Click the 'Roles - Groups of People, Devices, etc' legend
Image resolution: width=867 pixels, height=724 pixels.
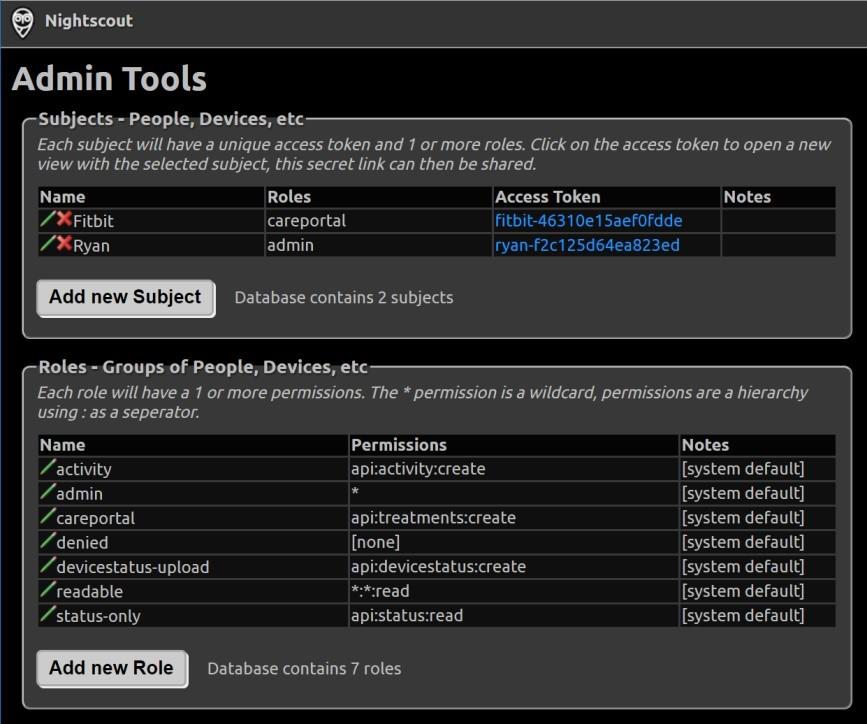coord(203,367)
